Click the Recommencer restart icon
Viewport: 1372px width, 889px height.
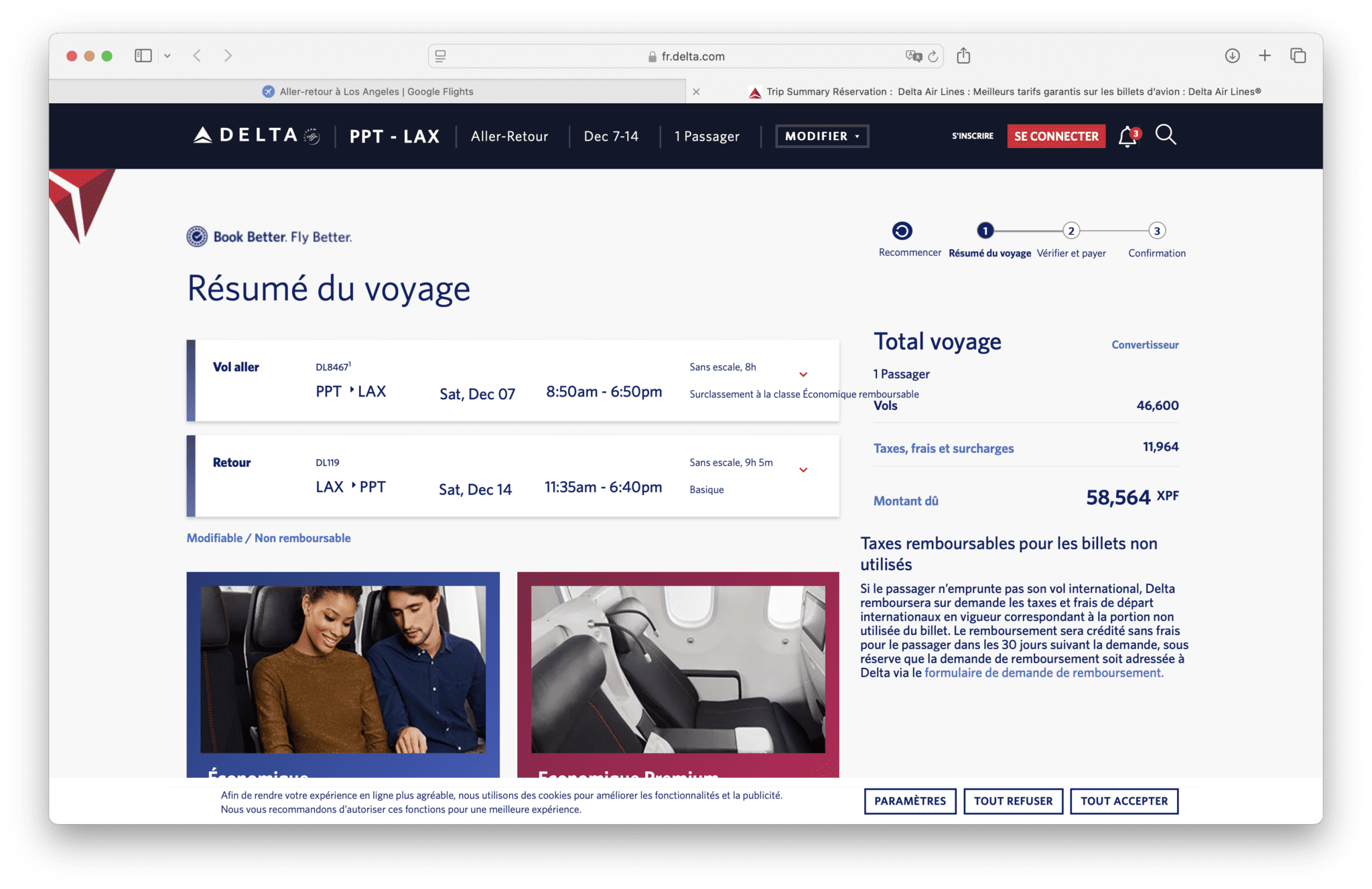point(902,230)
